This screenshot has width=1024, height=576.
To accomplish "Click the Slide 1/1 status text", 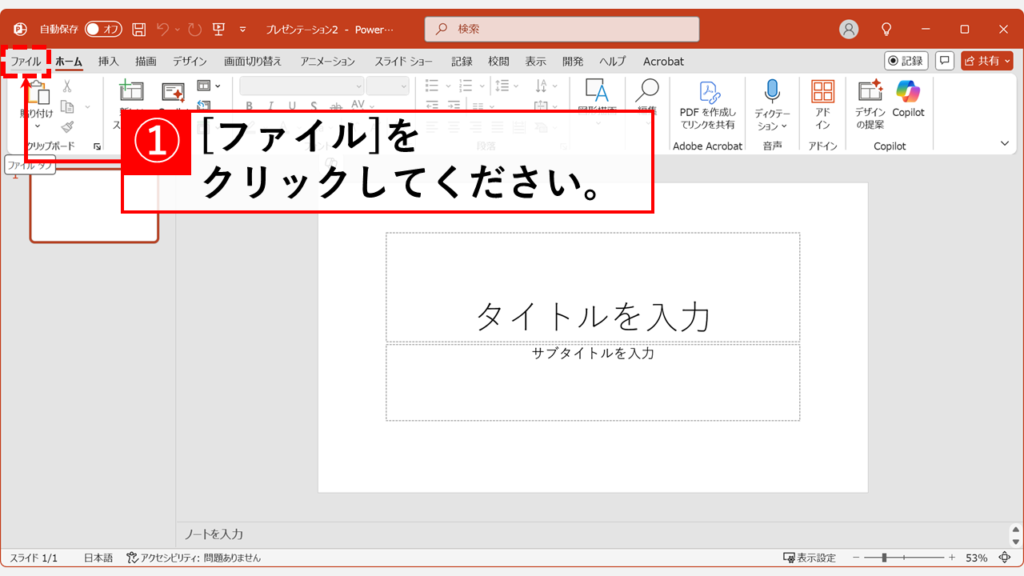I will click(x=34, y=558).
